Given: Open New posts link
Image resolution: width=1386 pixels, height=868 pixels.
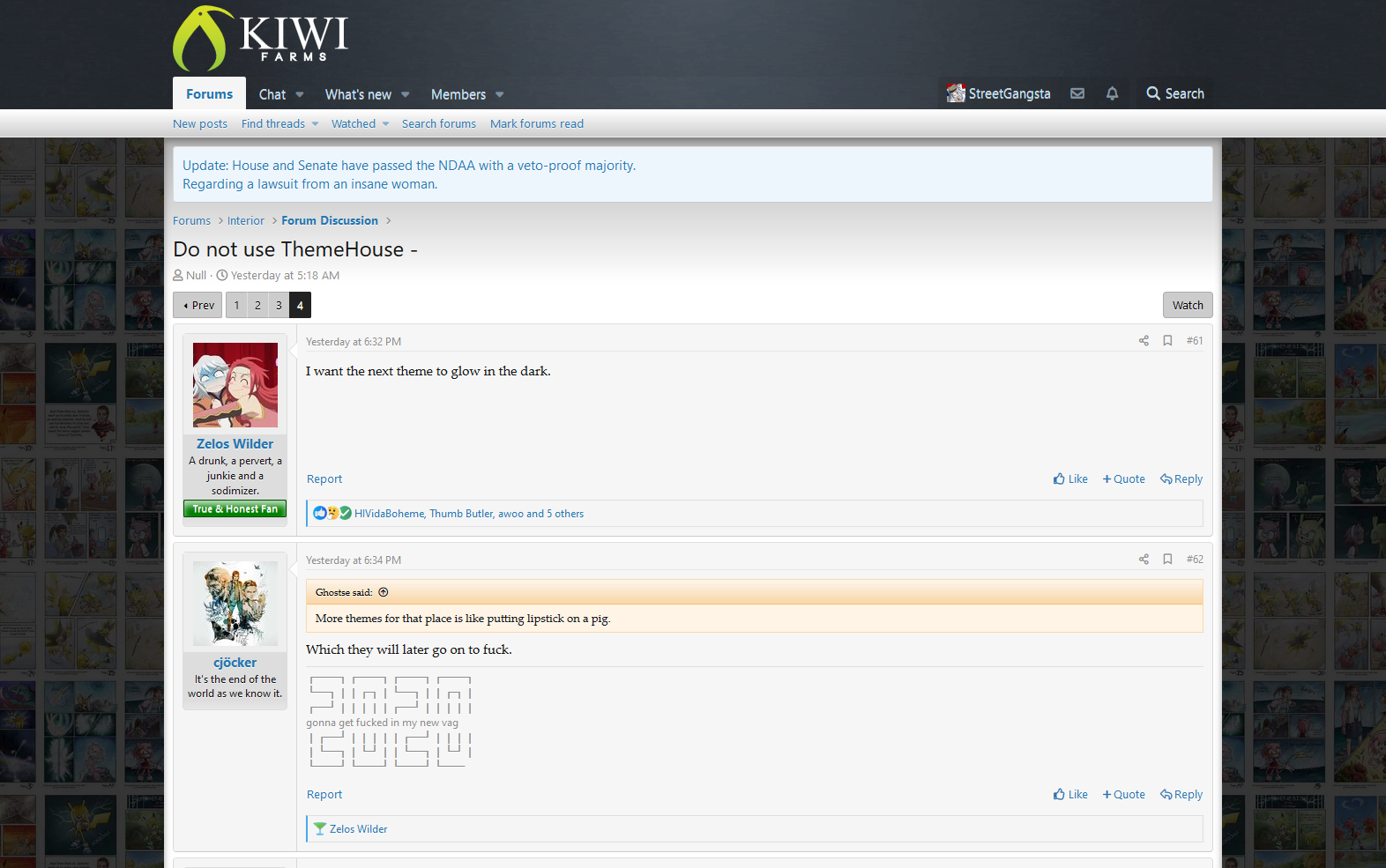Looking at the screenshot, I should pos(200,124).
